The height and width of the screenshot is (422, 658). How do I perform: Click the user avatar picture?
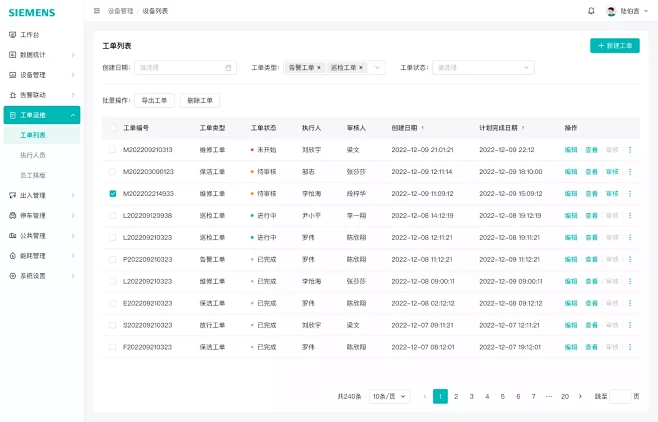coord(611,11)
